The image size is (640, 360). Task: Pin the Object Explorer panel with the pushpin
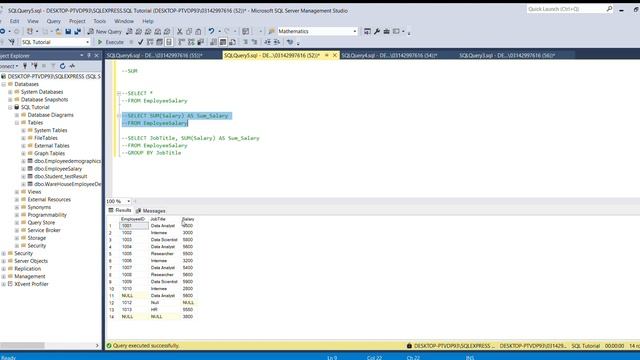[x=89, y=56]
